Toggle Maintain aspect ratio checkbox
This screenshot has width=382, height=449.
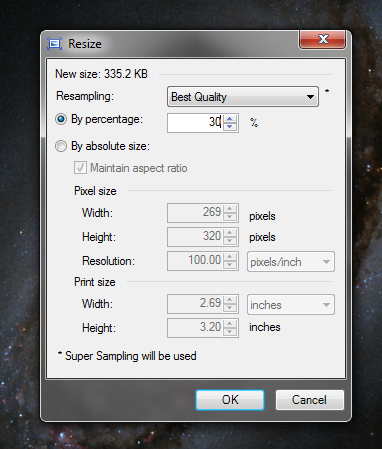pyautogui.click(x=80, y=168)
